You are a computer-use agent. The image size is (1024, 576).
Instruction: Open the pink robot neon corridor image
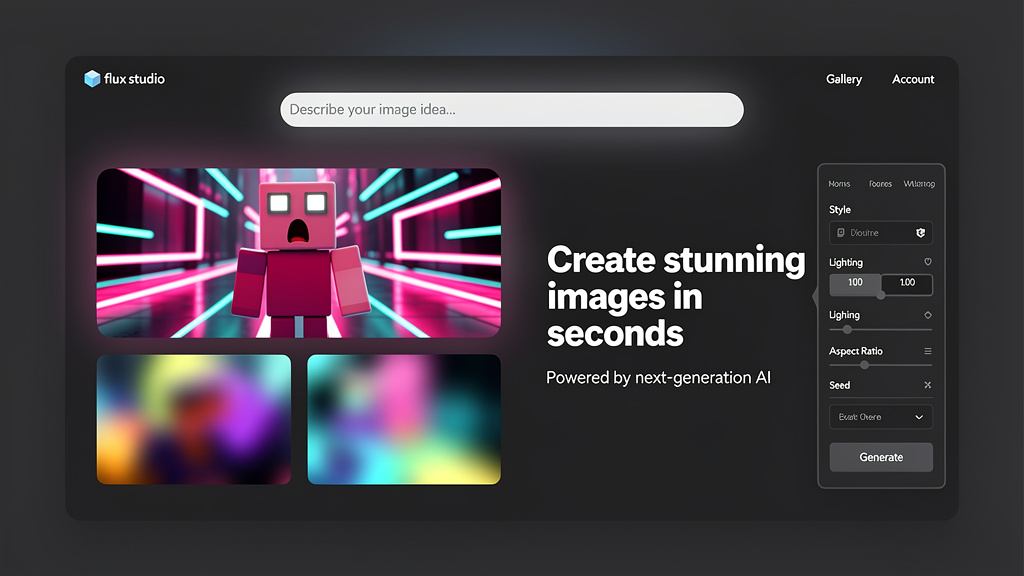click(x=299, y=253)
